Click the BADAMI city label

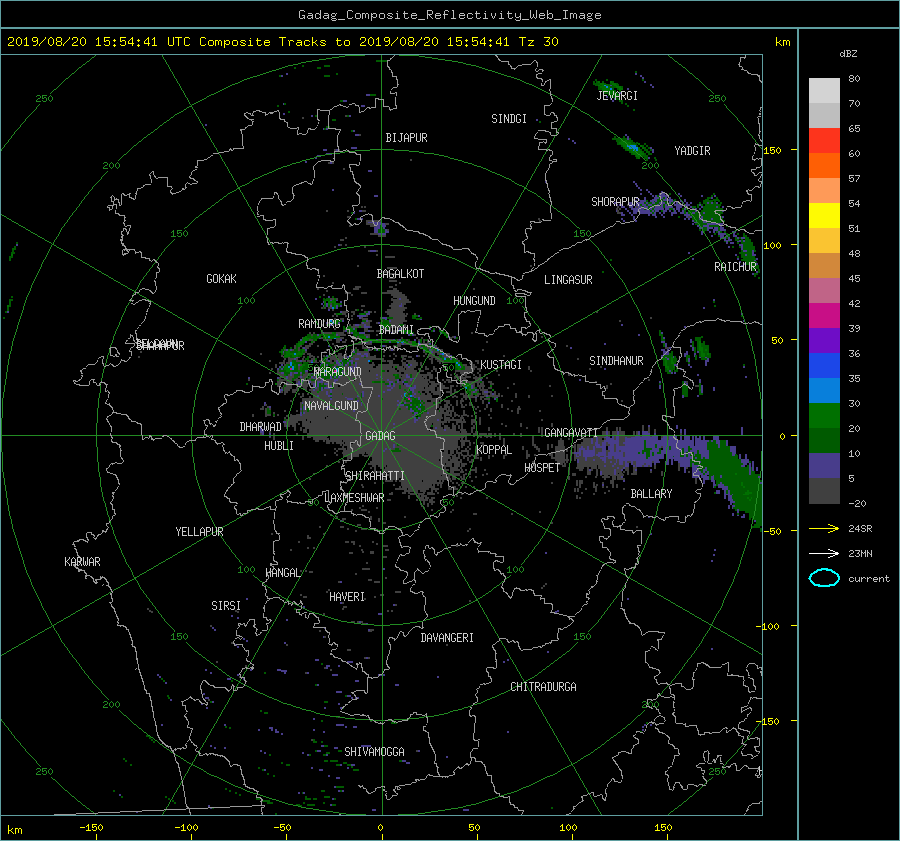[x=396, y=330]
